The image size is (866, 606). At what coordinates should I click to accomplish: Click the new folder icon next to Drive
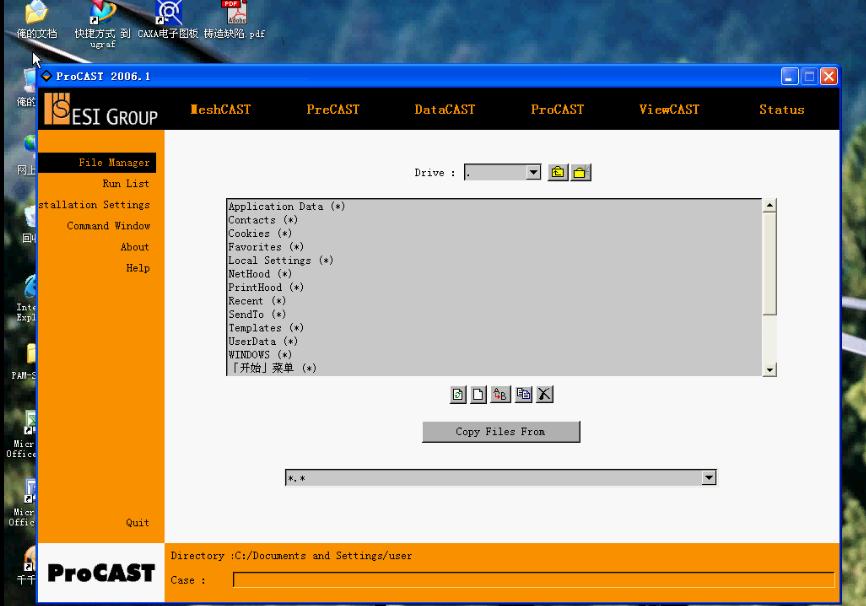580,172
